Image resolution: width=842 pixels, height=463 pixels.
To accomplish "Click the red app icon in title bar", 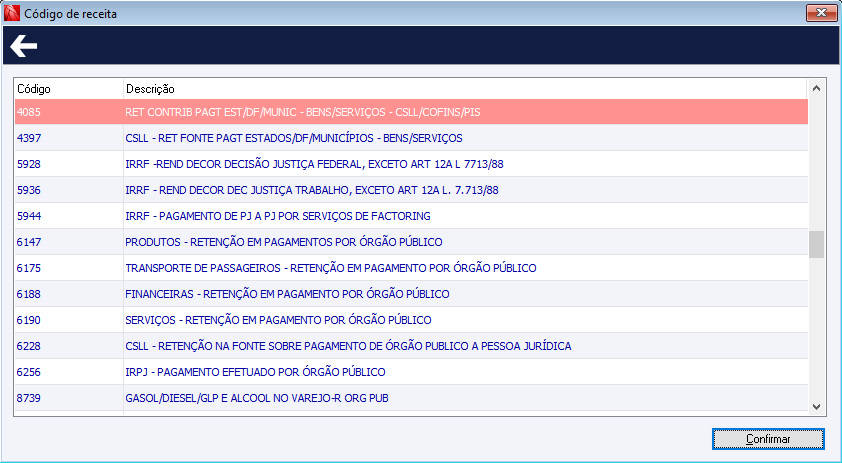I will 11,13.
